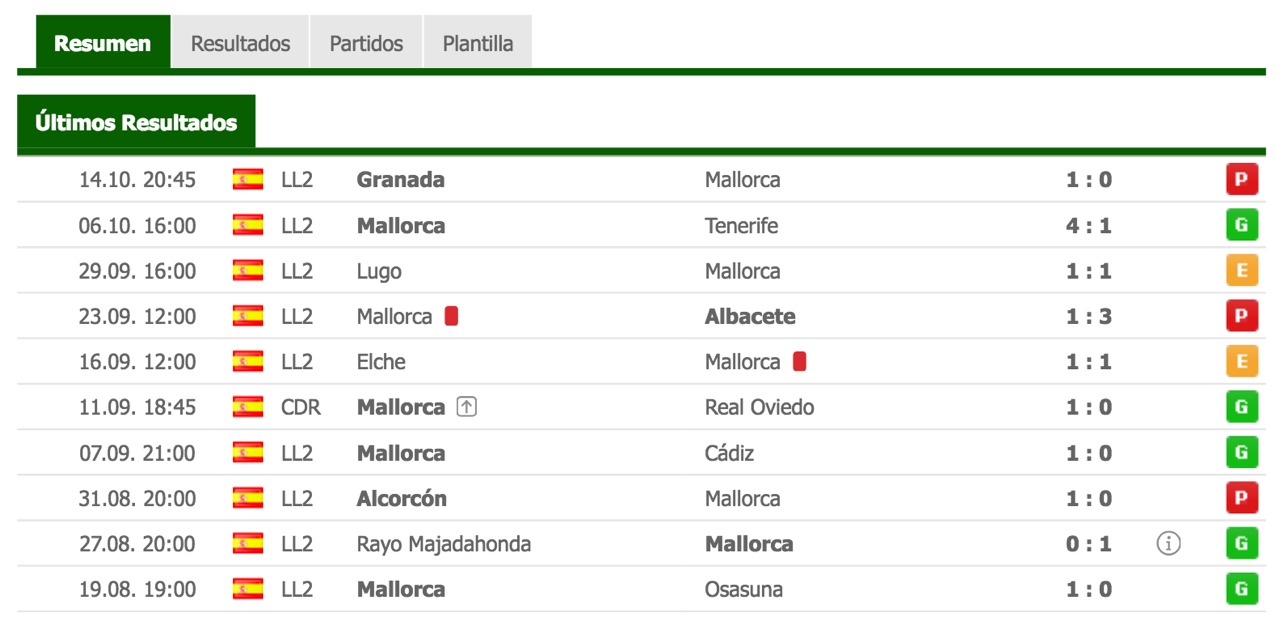Switch to the Resultados tab
This screenshot has width=1280, height=622.
(x=240, y=43)
